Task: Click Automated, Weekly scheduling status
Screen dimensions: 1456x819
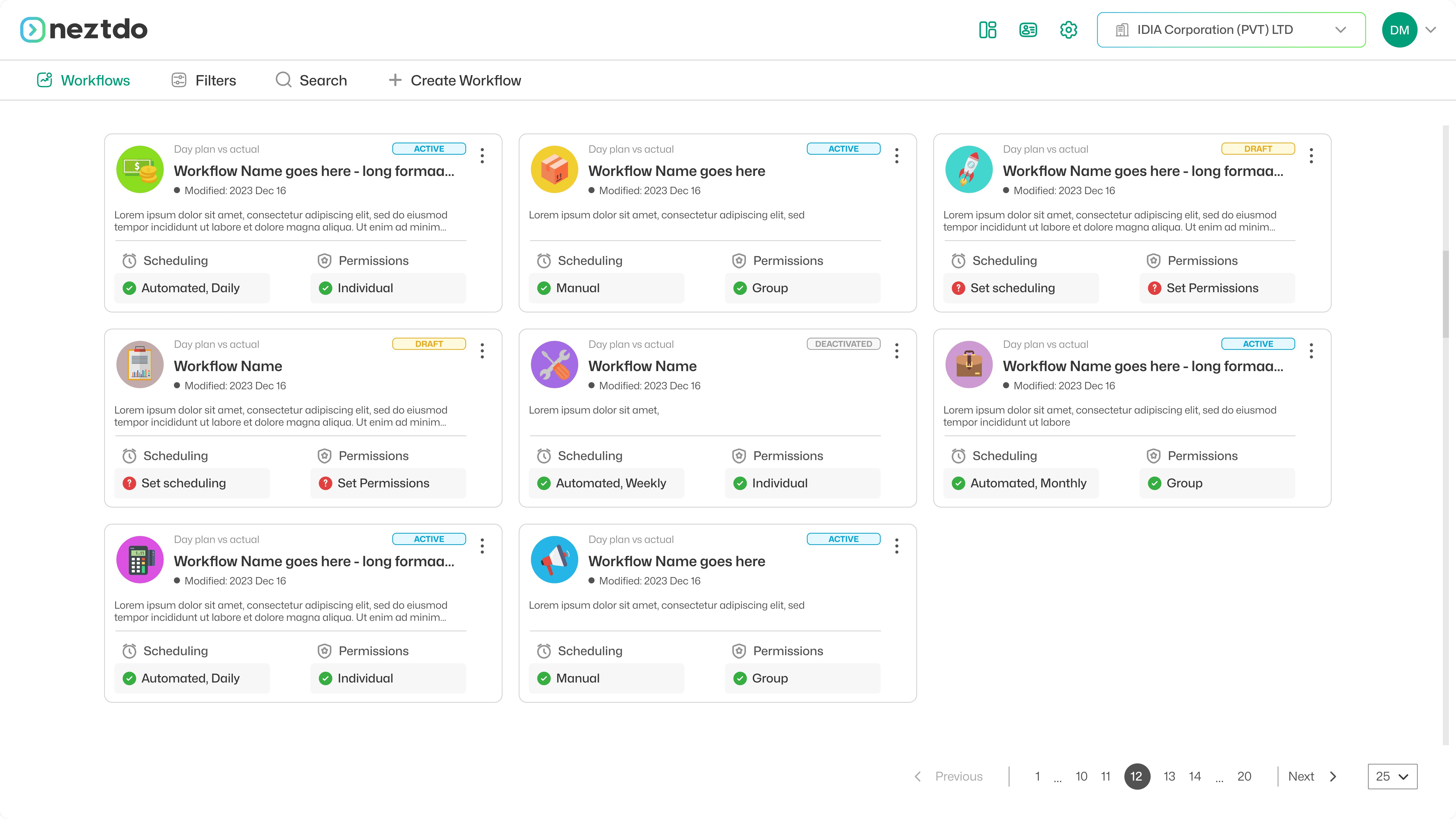Action: coord(610,483)
